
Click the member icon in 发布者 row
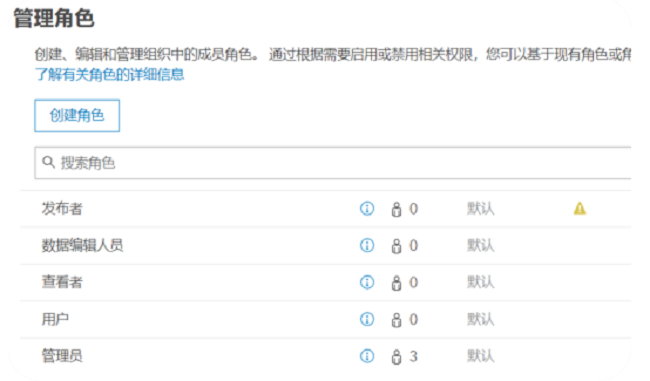click(396, 209)
